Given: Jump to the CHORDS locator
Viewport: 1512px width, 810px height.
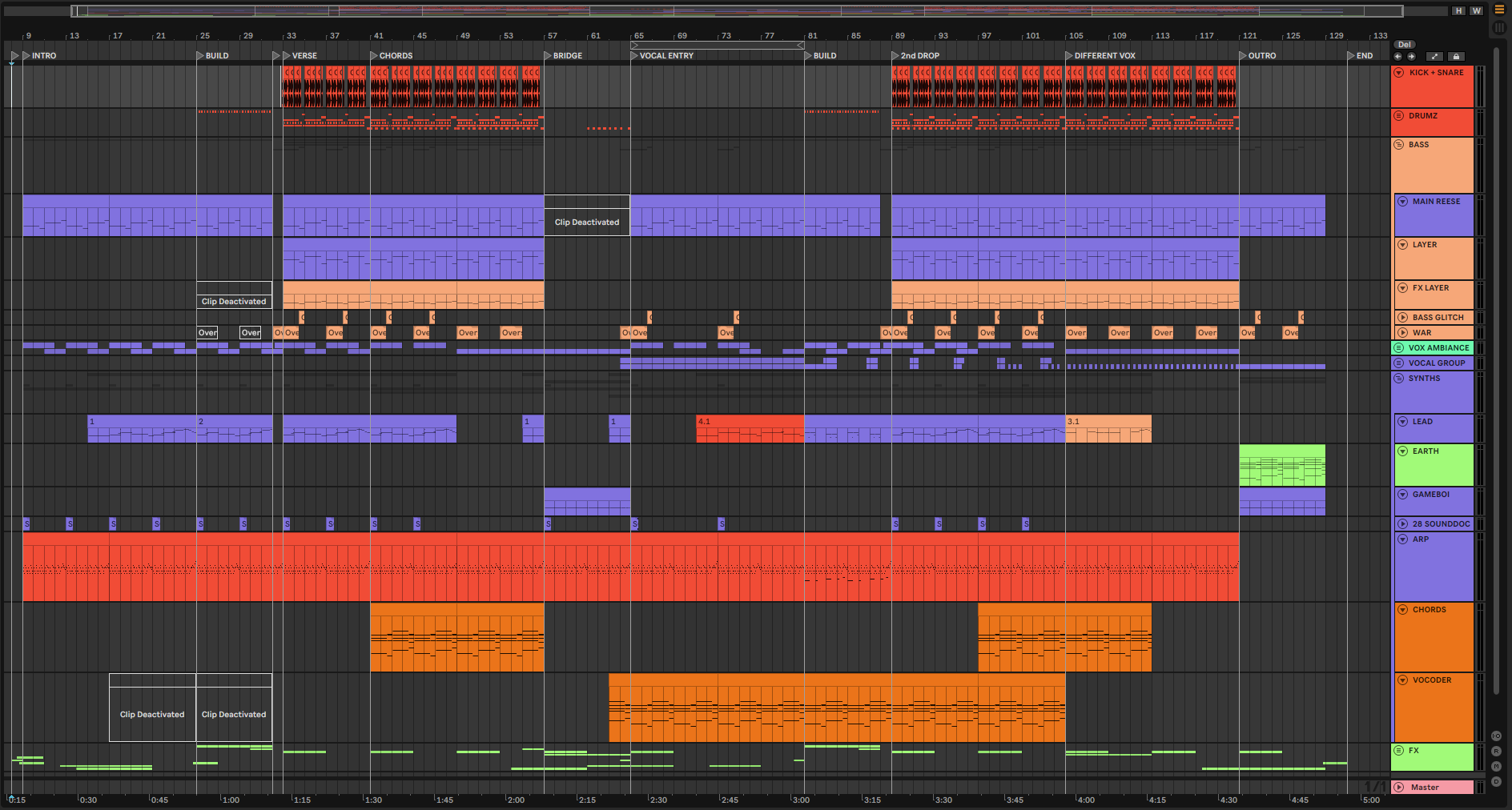Looking at the screenshot, I should [x=392, y=56].
